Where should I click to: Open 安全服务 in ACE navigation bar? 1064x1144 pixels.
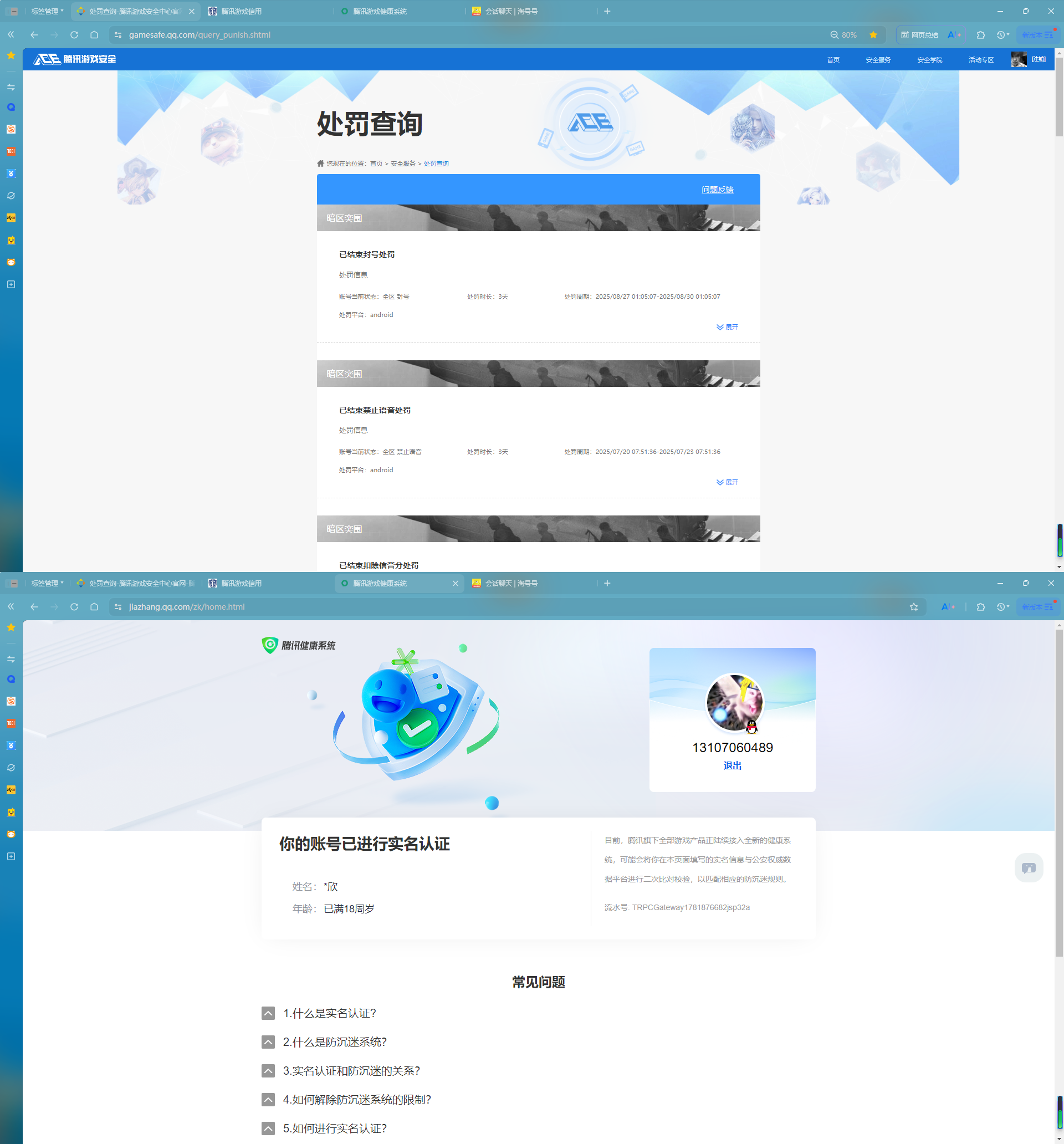(x=878, y=60)
